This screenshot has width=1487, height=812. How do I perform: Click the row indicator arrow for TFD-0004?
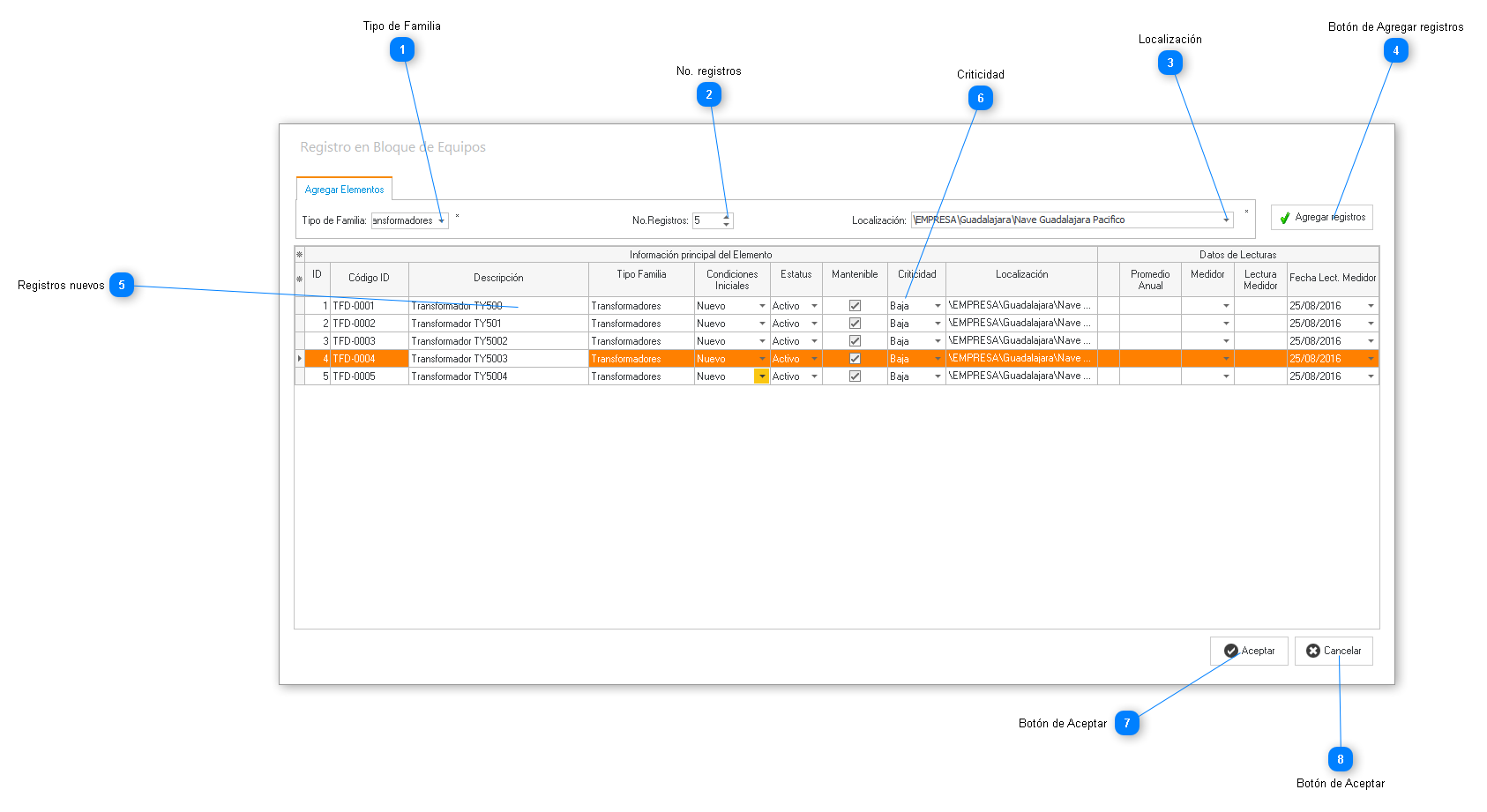(x=300, y=359)
